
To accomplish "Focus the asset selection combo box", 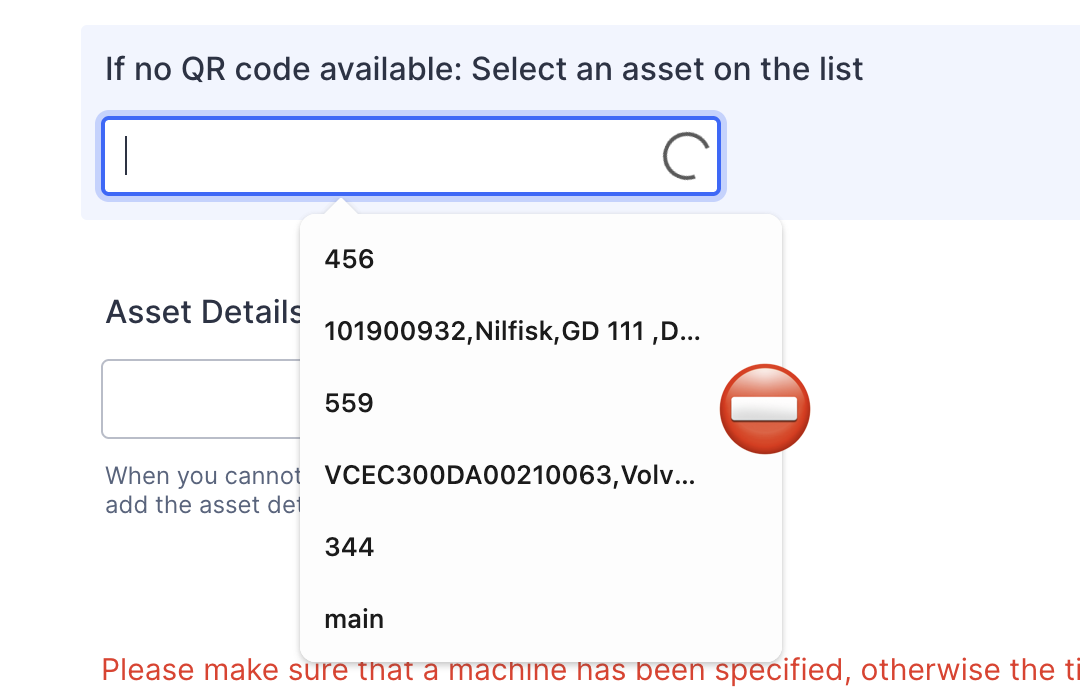I will click(390, 157).
